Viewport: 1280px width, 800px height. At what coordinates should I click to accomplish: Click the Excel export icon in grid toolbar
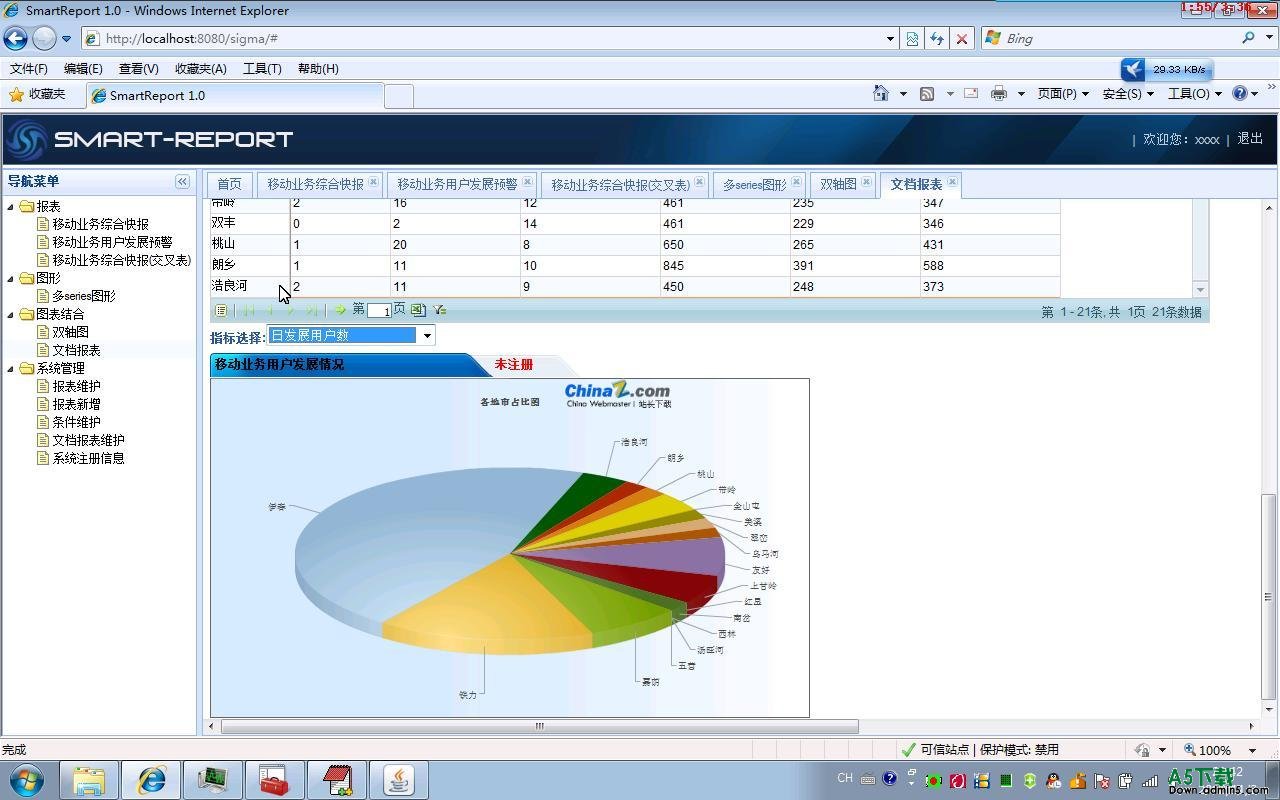pos(418,310)
